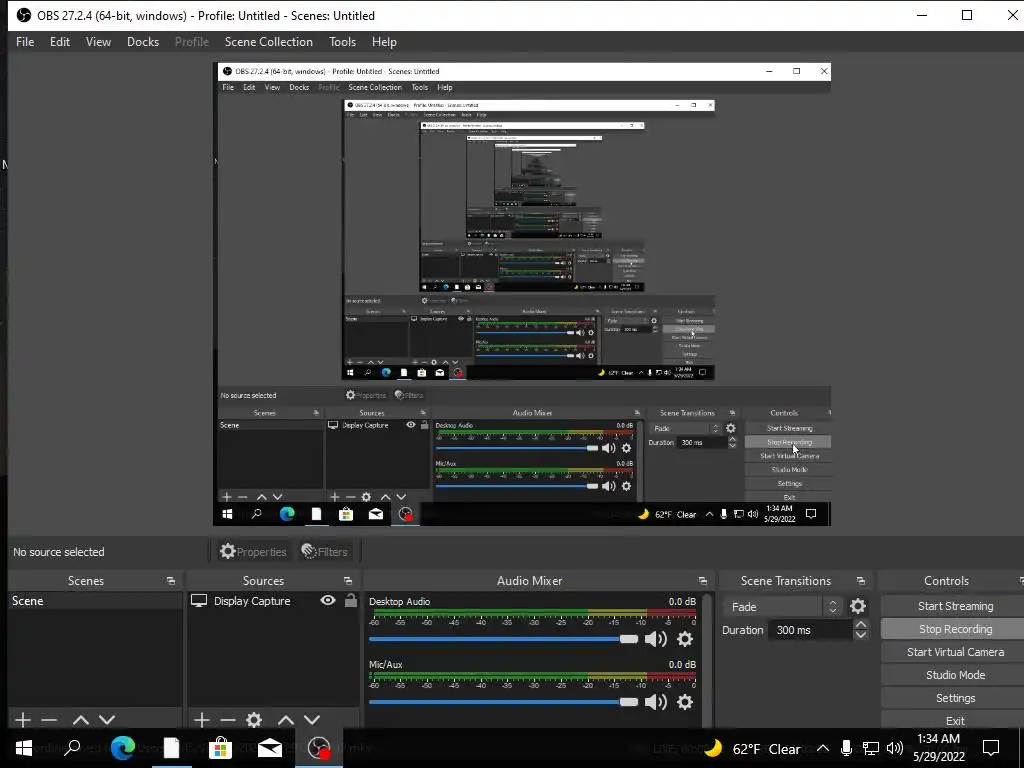1024x768 pixels.
Task: Click the Exit button in Controls
Action: (x=955, y=720)
